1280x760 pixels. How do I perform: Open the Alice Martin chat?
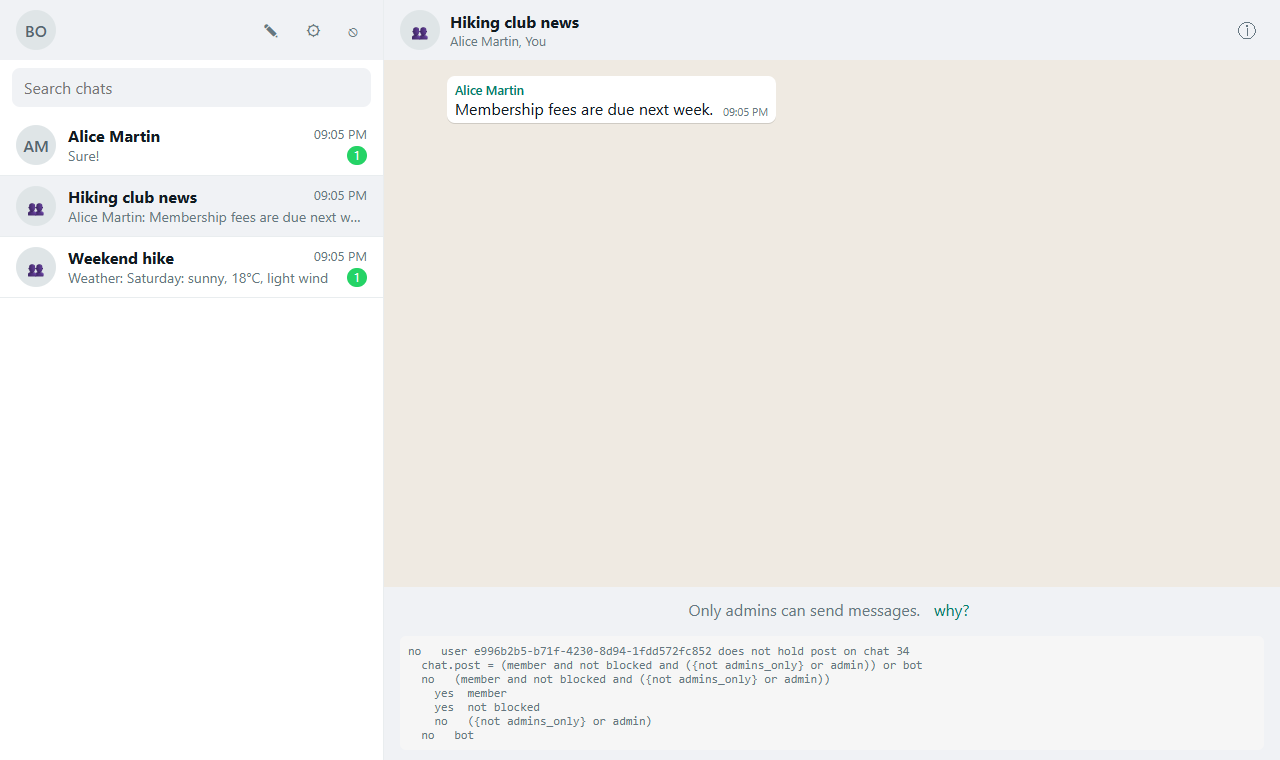coord(191,146)
